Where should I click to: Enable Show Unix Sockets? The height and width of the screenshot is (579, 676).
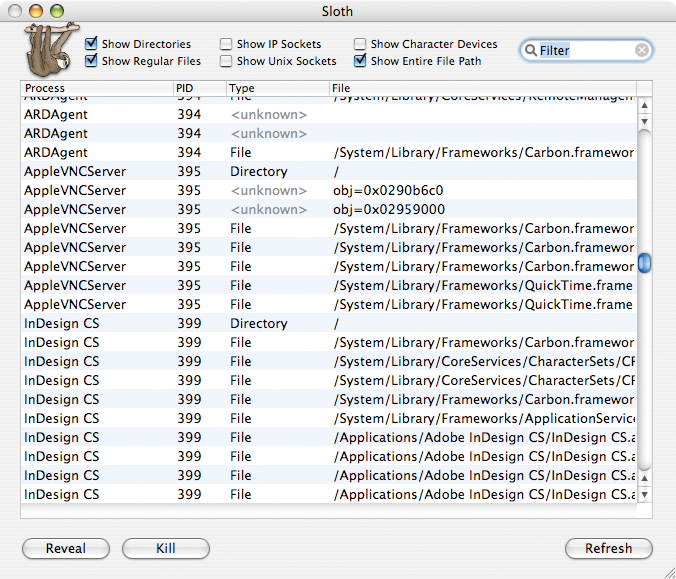pos(225,61)
